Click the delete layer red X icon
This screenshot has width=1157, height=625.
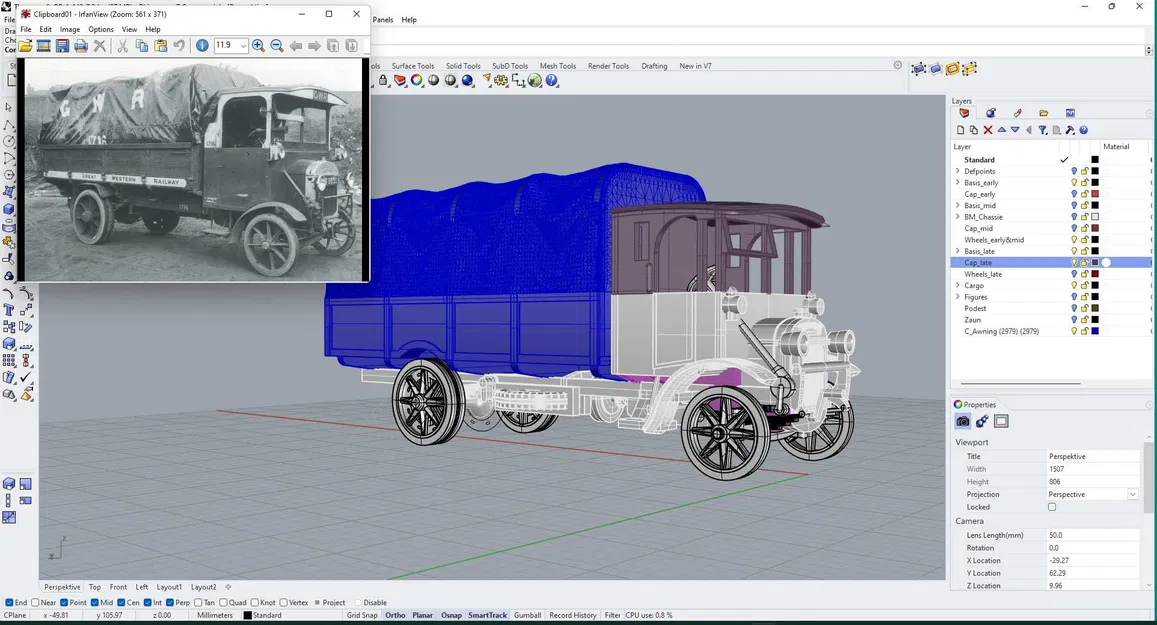[988, 130]
